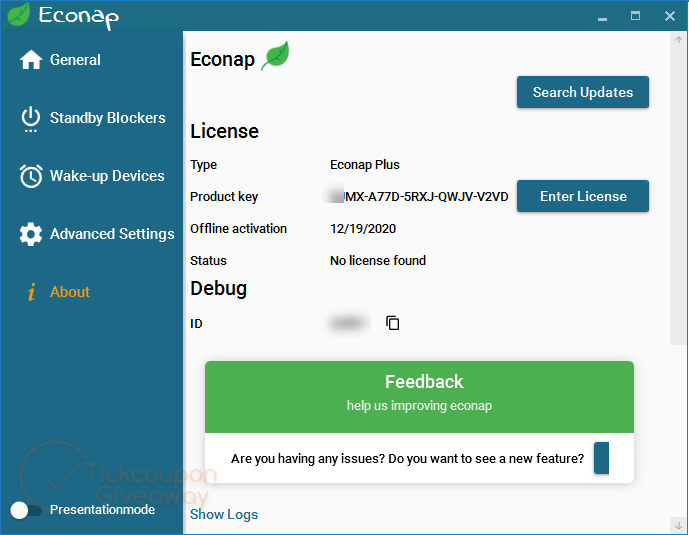Click the Enter License button
Image resolution: width=689 pixels, height=535 pixels.
[x=583, y=196]
